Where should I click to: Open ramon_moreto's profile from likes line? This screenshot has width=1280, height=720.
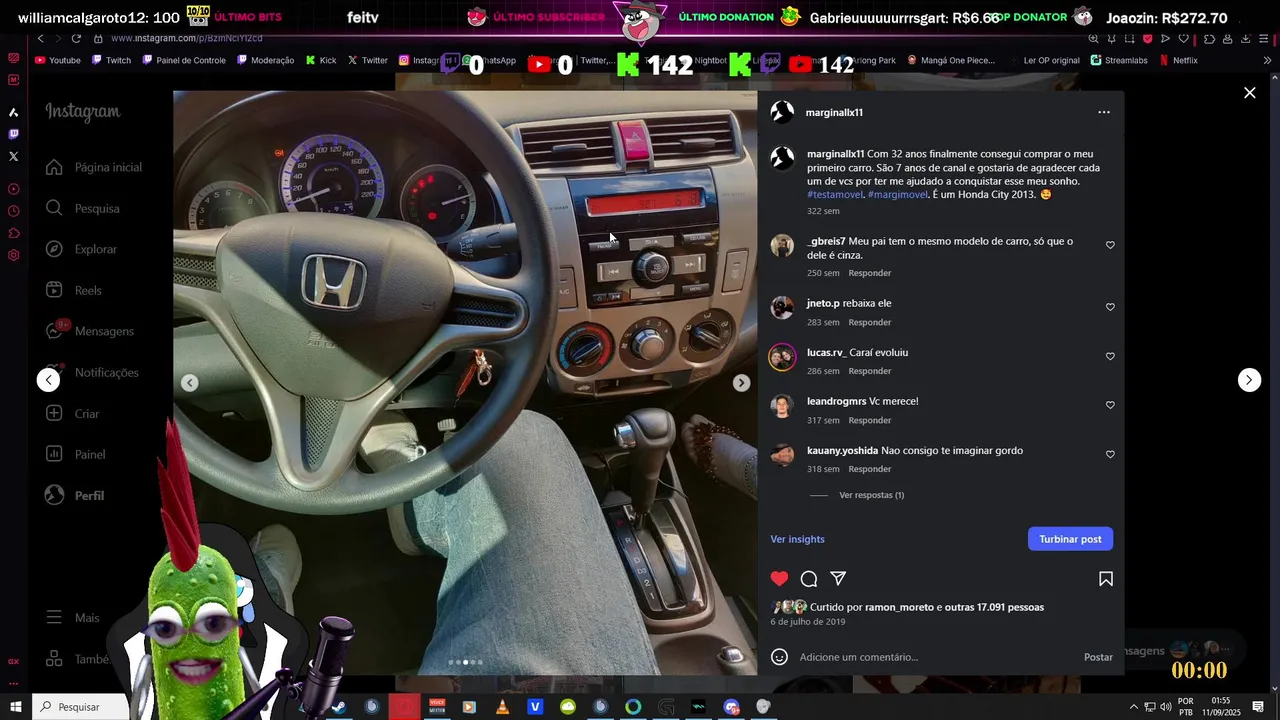[899, 607]
